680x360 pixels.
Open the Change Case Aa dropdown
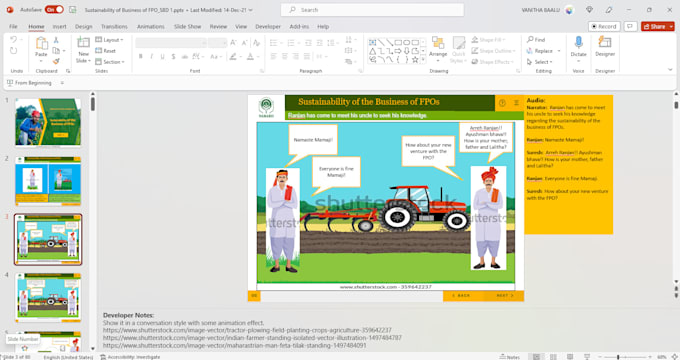tap(215, 57)
